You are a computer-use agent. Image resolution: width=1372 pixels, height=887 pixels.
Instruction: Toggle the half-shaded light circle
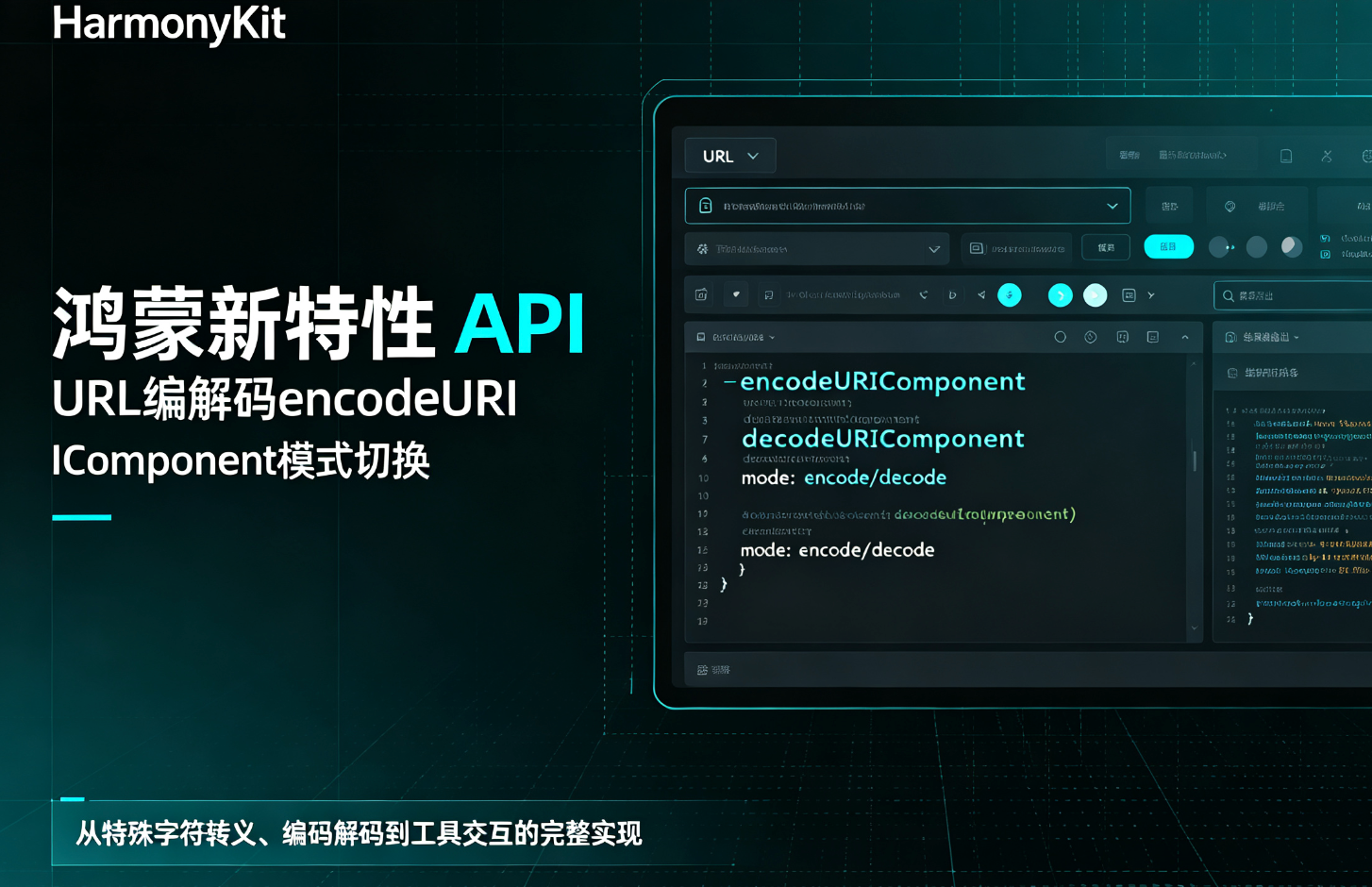point(1292,247)
